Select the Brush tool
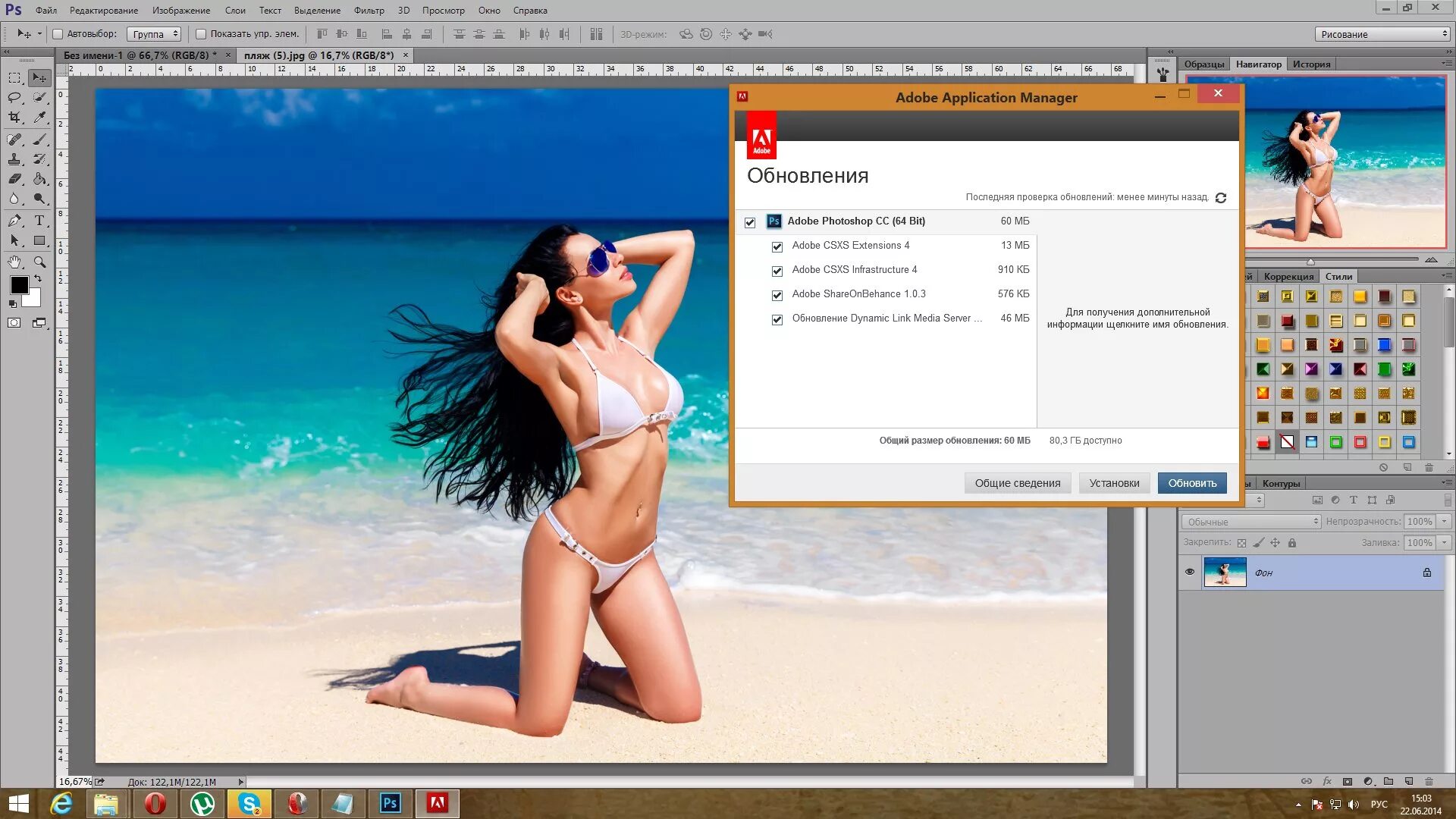The width and height of the screenshot is (1456, 819). pyautogui.click(x=39, y=140)
